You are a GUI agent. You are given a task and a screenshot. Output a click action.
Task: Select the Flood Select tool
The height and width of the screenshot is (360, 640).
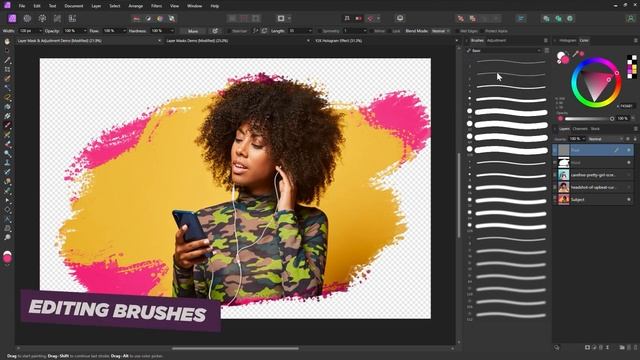tap(7, 88)
